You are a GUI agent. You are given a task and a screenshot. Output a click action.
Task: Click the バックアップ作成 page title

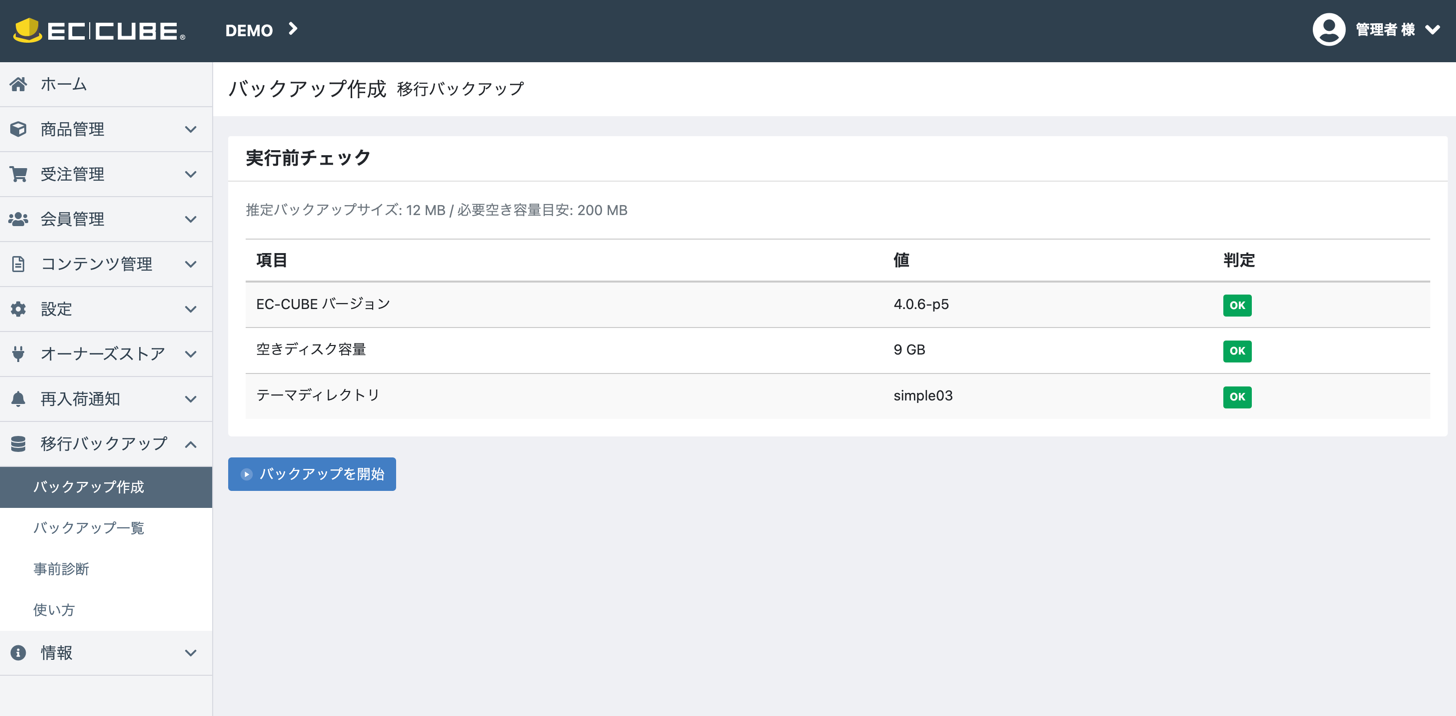click(307, 89)
